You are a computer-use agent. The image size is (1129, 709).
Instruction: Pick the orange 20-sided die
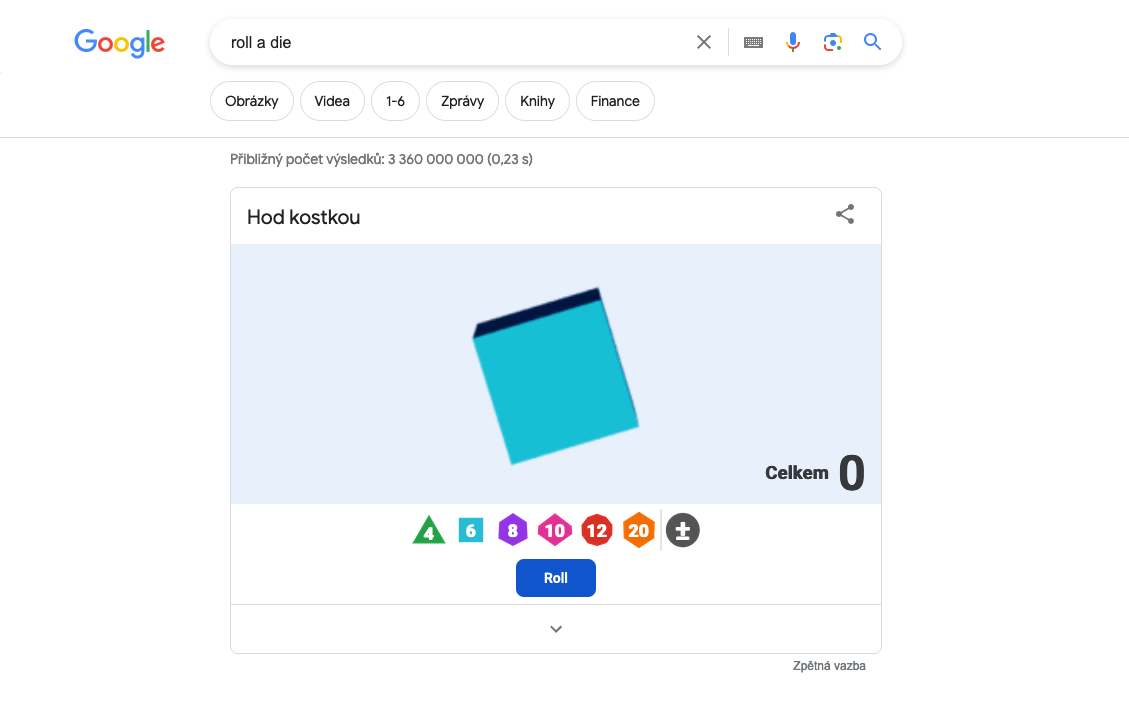click(639, 530)
